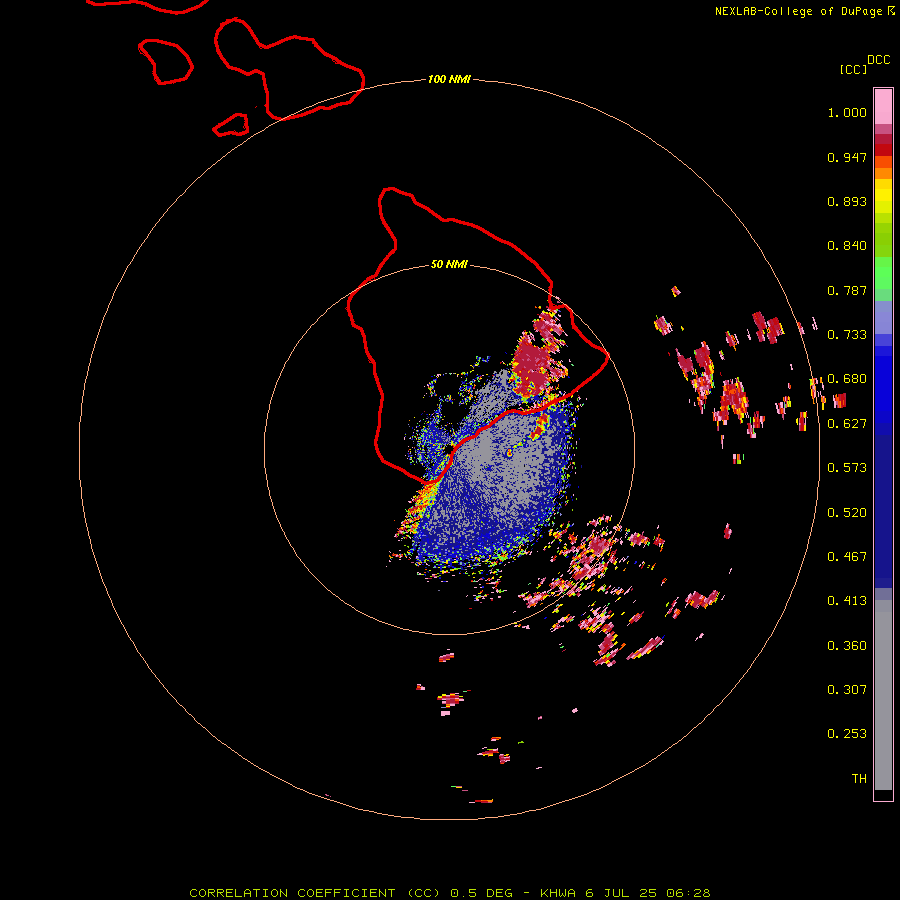
Task: Pick the orange swatch in the color scale
Action: [x=883, y=173]
